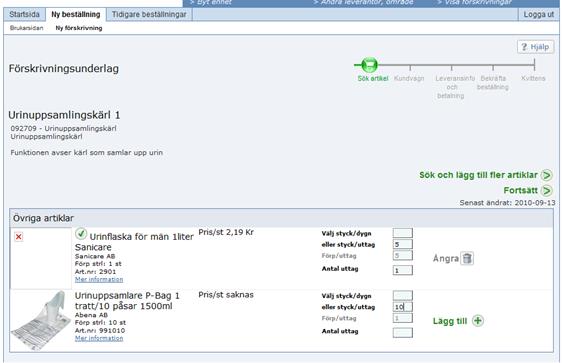The width and height of the screenshot is (563, 363).
Task: Open the Tidigare beställningar tab
Action: pyautogui.click(x=149, y=14)
